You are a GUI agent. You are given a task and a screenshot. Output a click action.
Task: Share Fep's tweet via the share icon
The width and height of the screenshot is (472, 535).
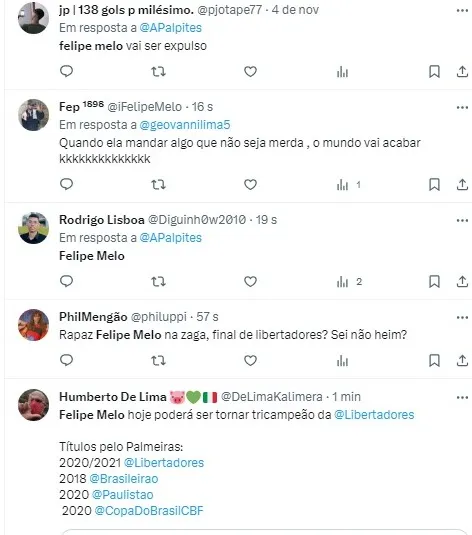[x=462, y=185]
